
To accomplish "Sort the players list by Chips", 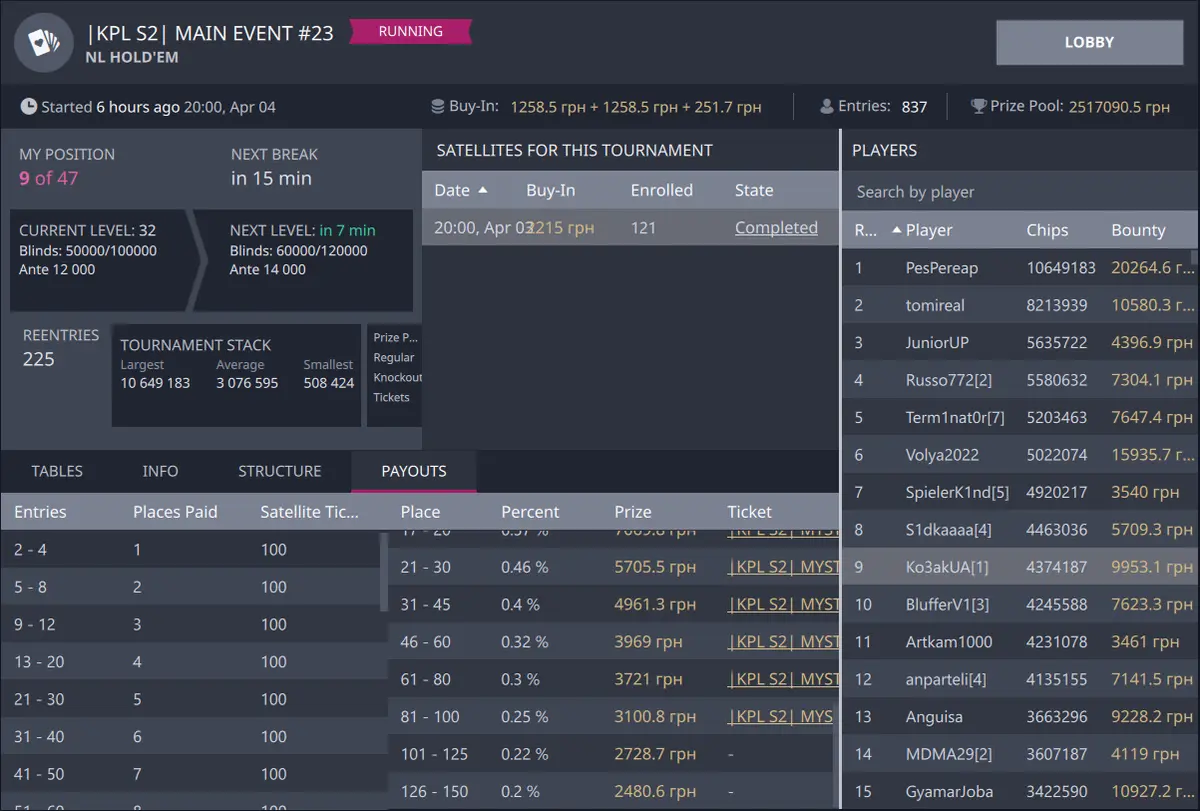I will tap(1046, 230).
